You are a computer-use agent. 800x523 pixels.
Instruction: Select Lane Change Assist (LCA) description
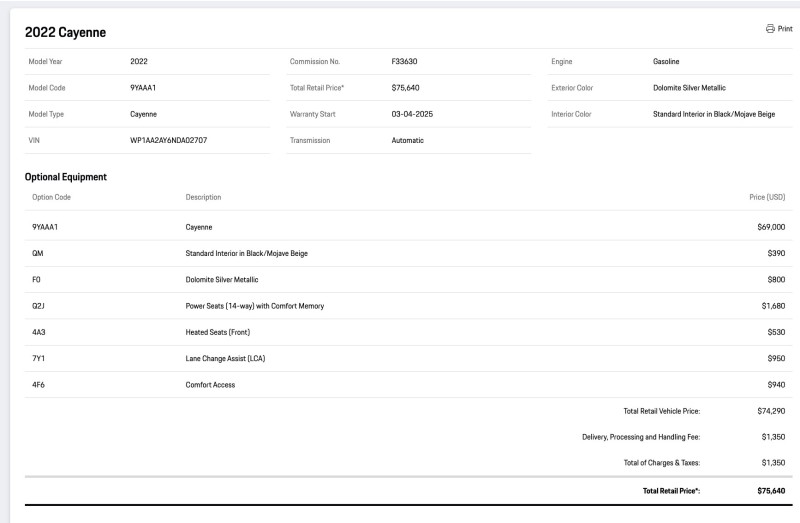pos(225,359)
